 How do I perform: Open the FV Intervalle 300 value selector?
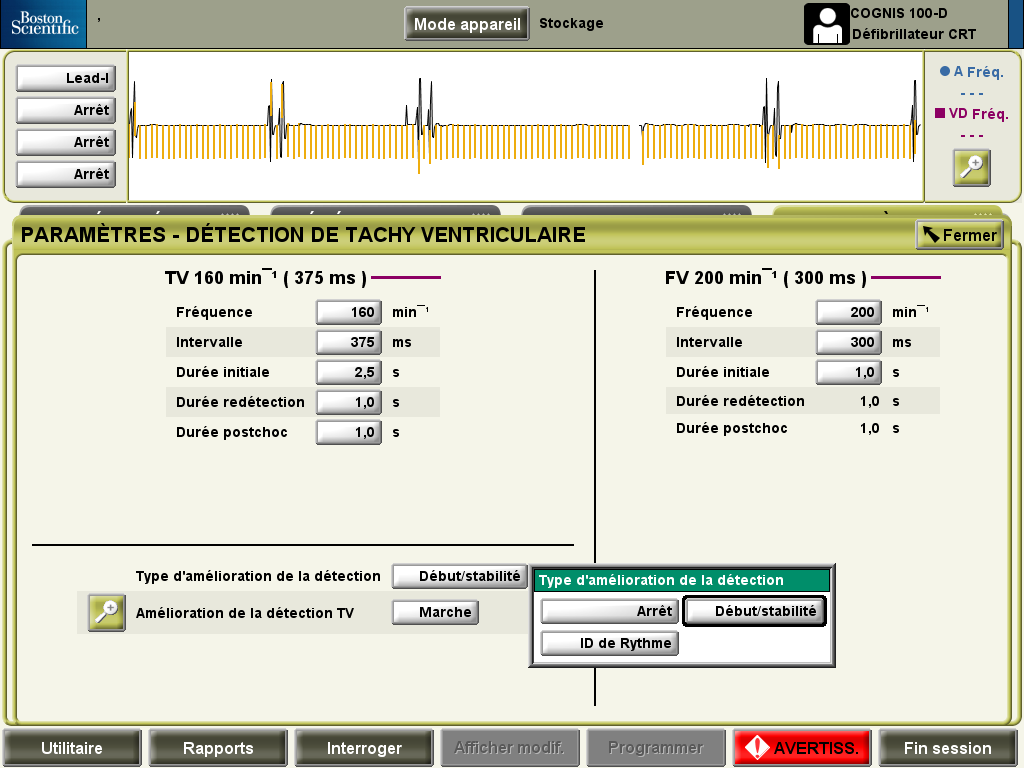(848, 342)
